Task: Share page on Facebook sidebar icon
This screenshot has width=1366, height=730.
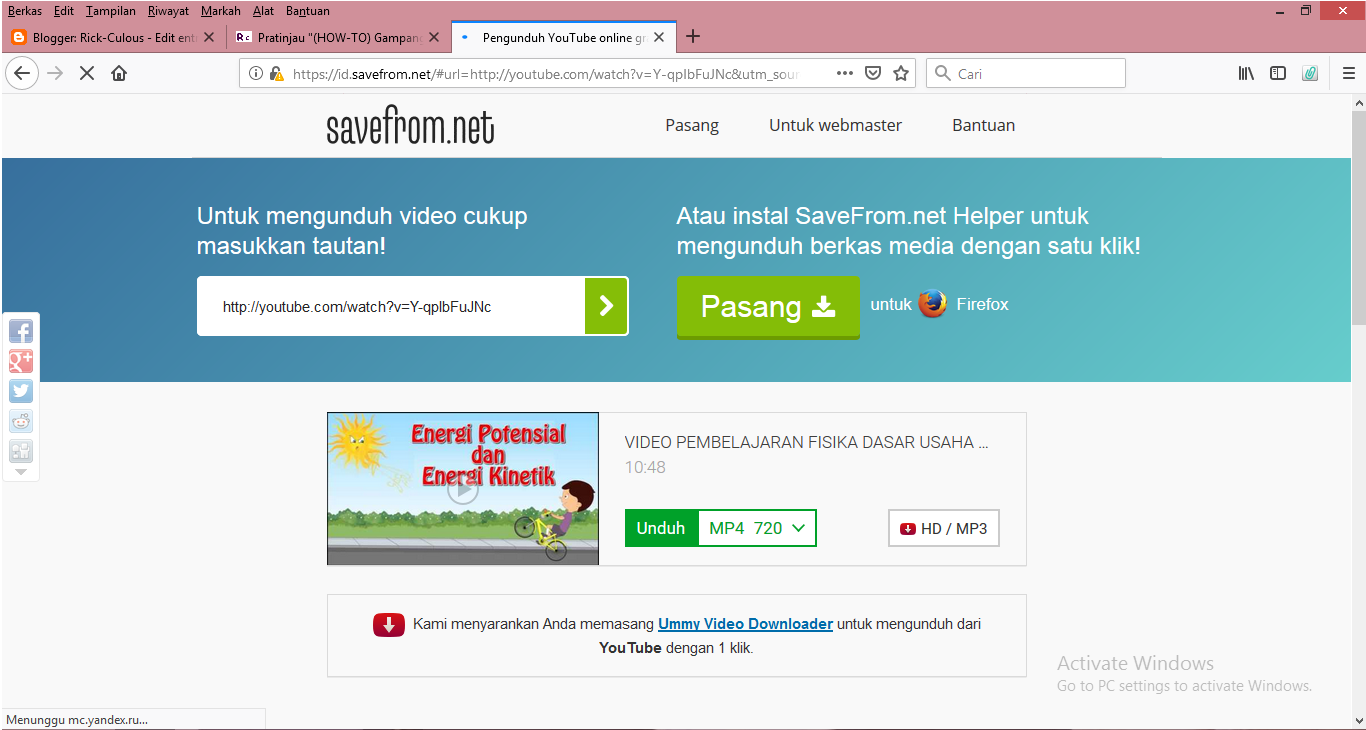Action: pyautogui.click(x=21, y=332)
